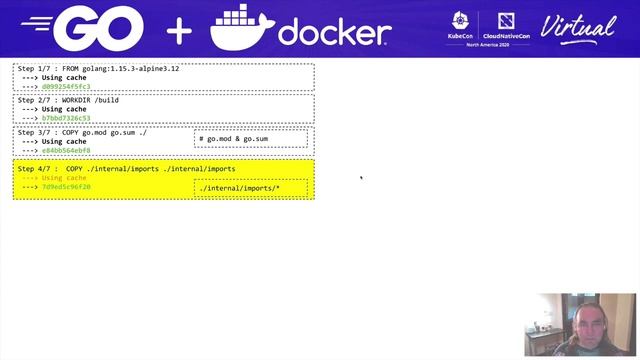Select the hash 7d9ed5c96f20

click(x=66, y=187)
